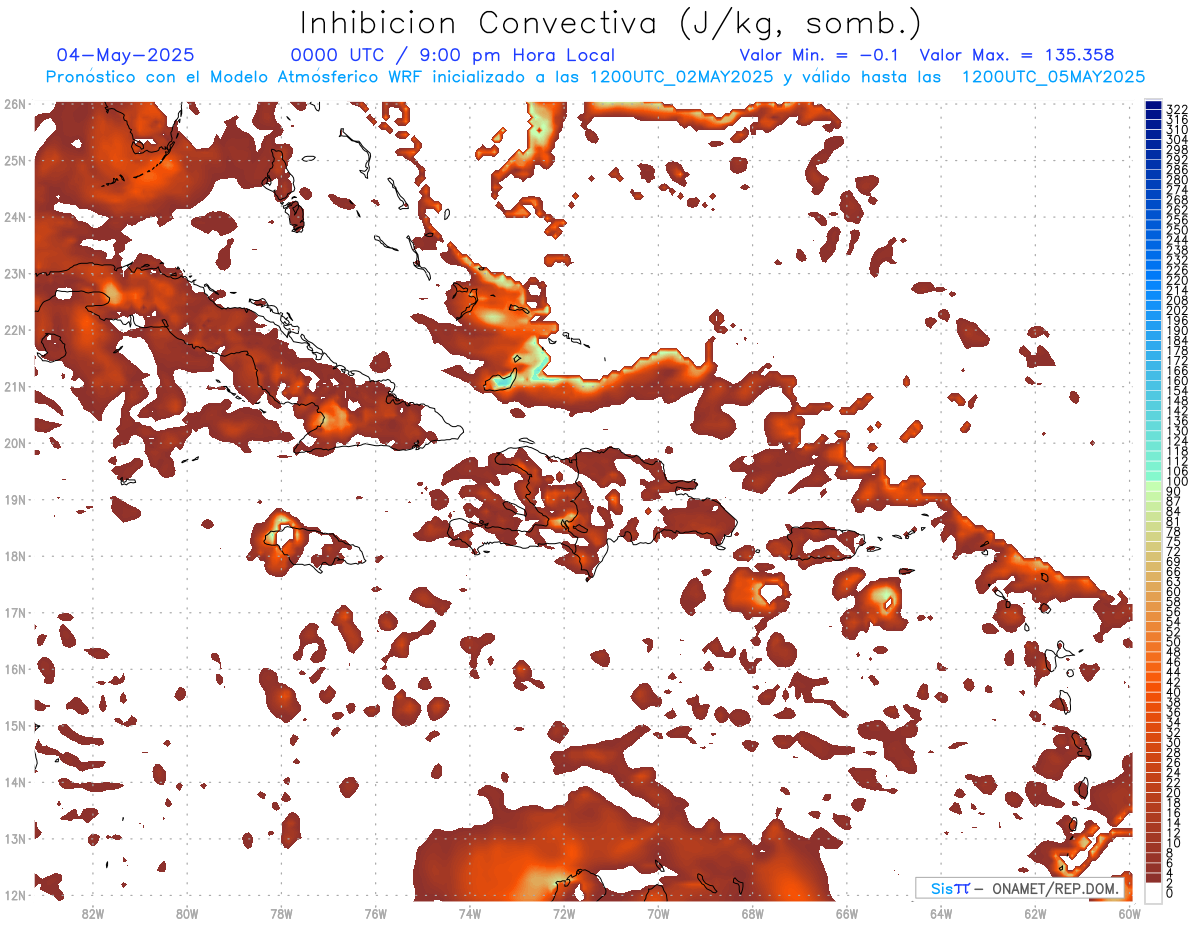The width and height of the screenshot is (1200, 927).
Task: Click the '25N' latitude label
Action: (14, 160)
